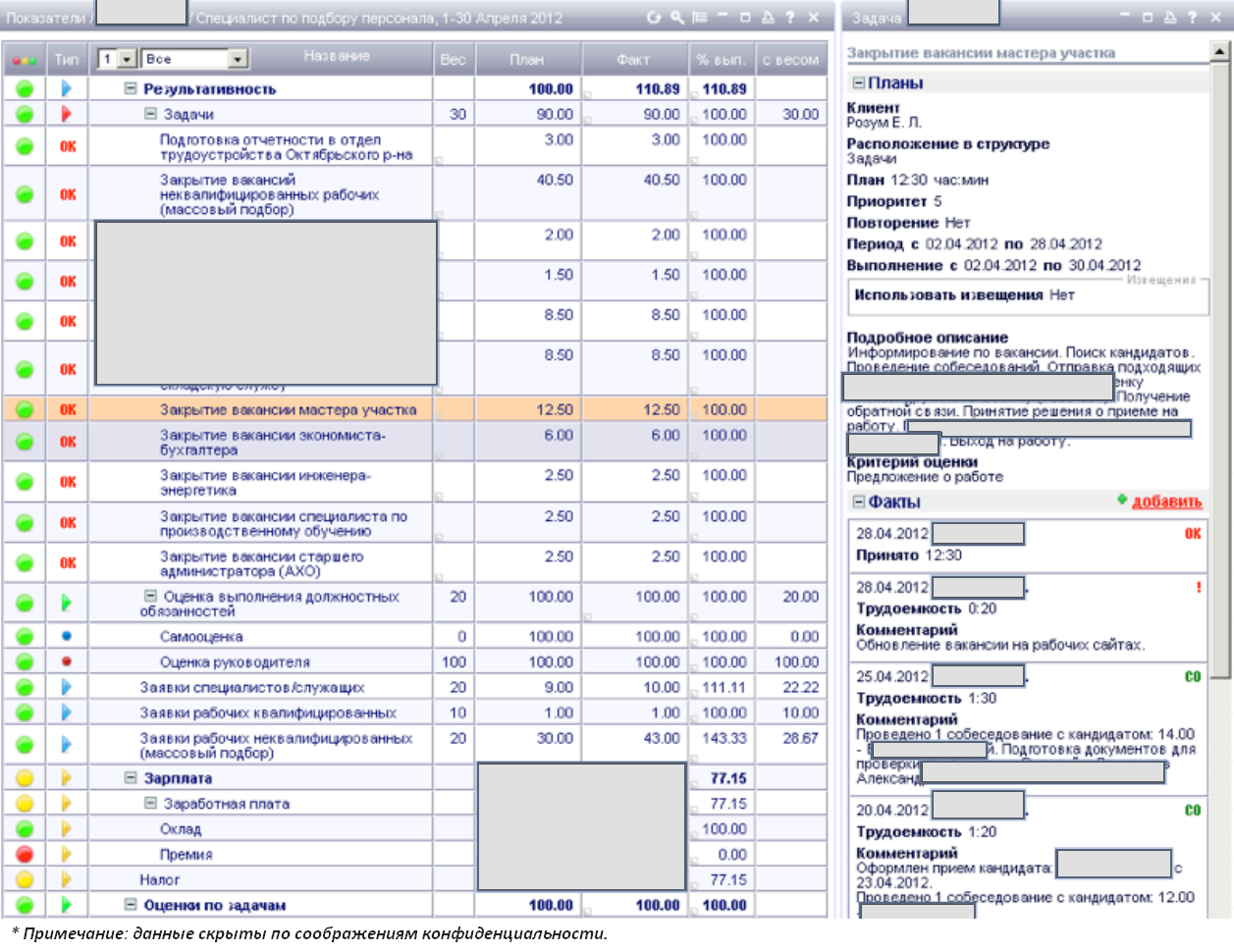Image resolution: width=1234 pixels, height=952 pixels.
Task: Click the OK mark for Закрытие вакансии экономиста-бухгалтера
Action: tap(68, 443)
